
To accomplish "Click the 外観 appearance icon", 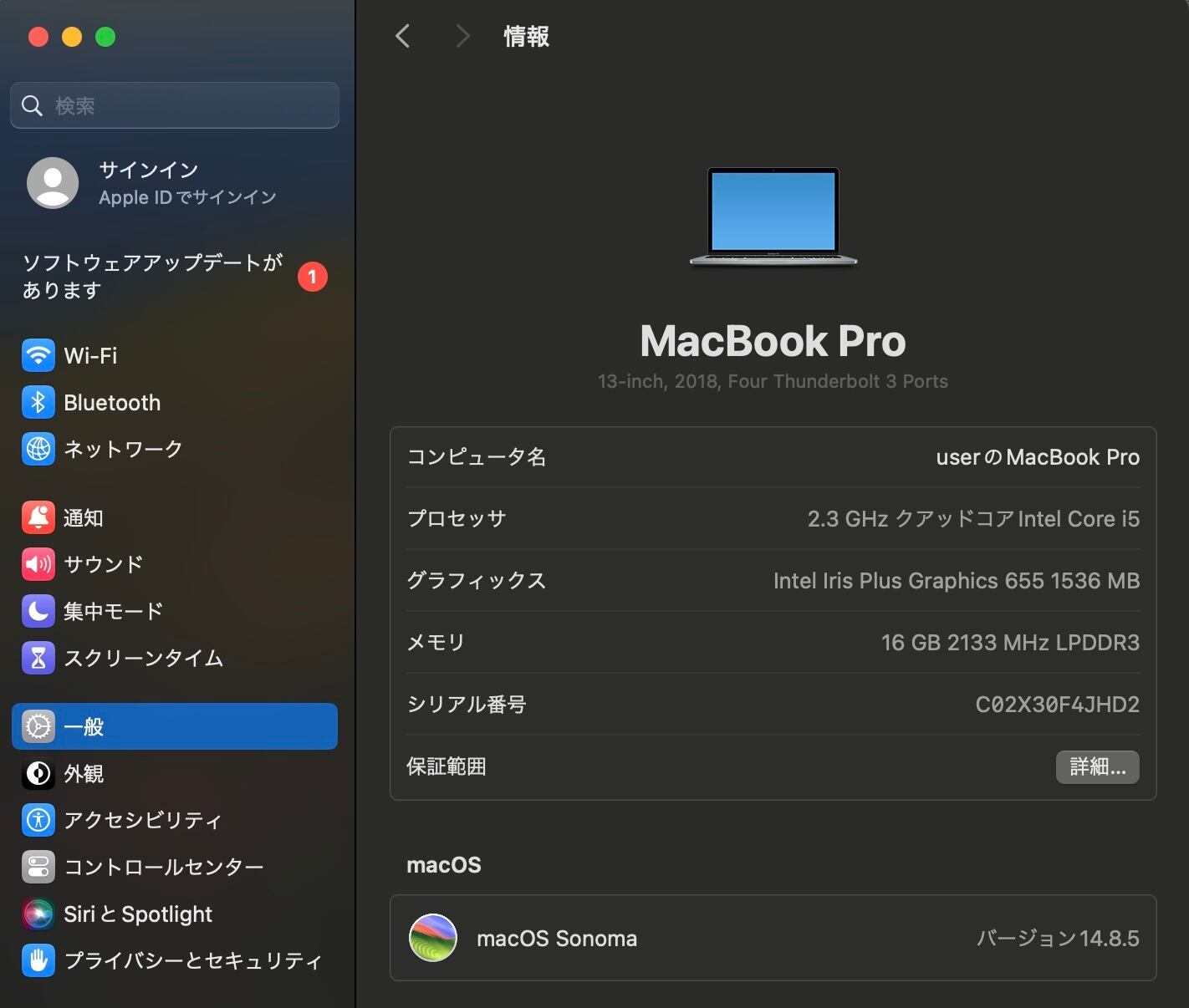I will click(x=38, y=773).
